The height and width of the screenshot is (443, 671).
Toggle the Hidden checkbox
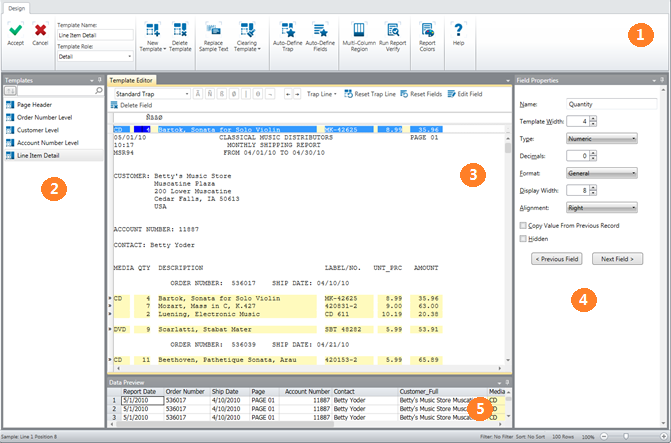coord(523,240)
